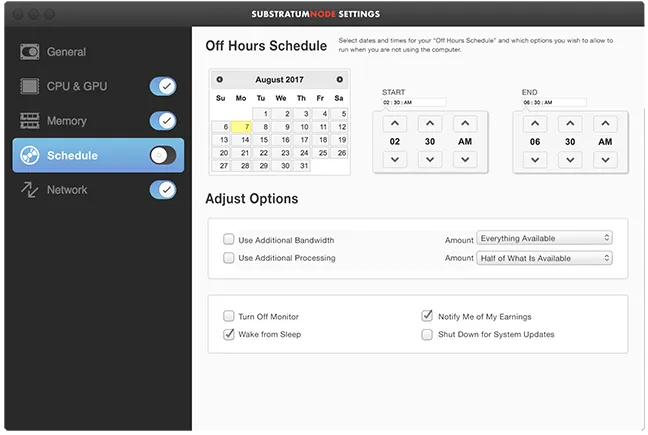648x435 pixels.
Task: Switch off the Network toggle
Action: point(163,190)
